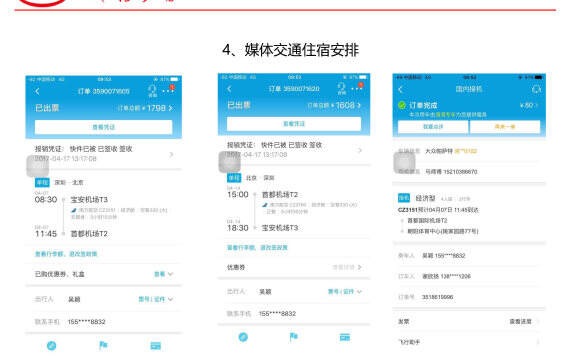Expand the order total ¥1798 details
Image resolution: width=570 pixels, height=360 pixels.
(x=145, y=108)
